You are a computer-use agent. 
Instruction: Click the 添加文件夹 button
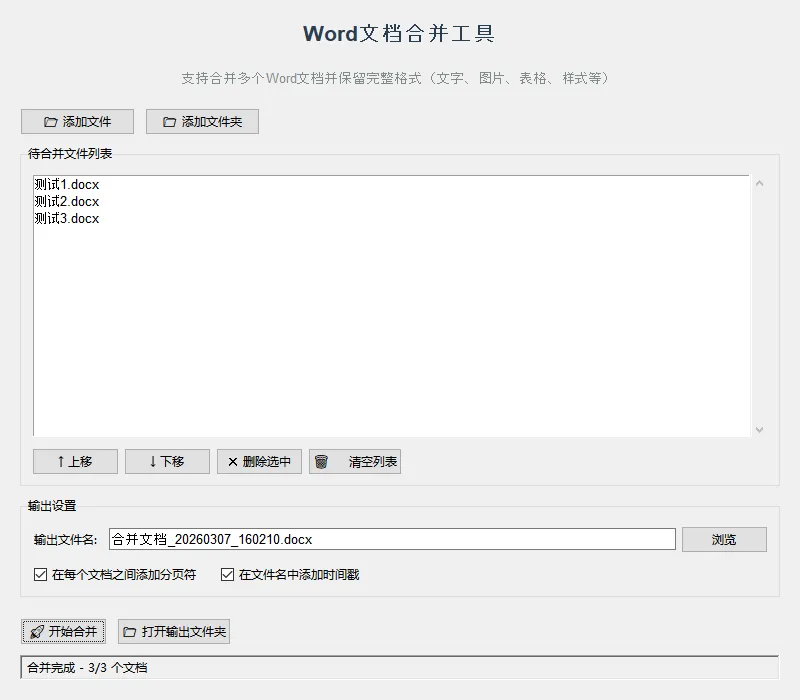pyautogui.click(x=203, y=121)
